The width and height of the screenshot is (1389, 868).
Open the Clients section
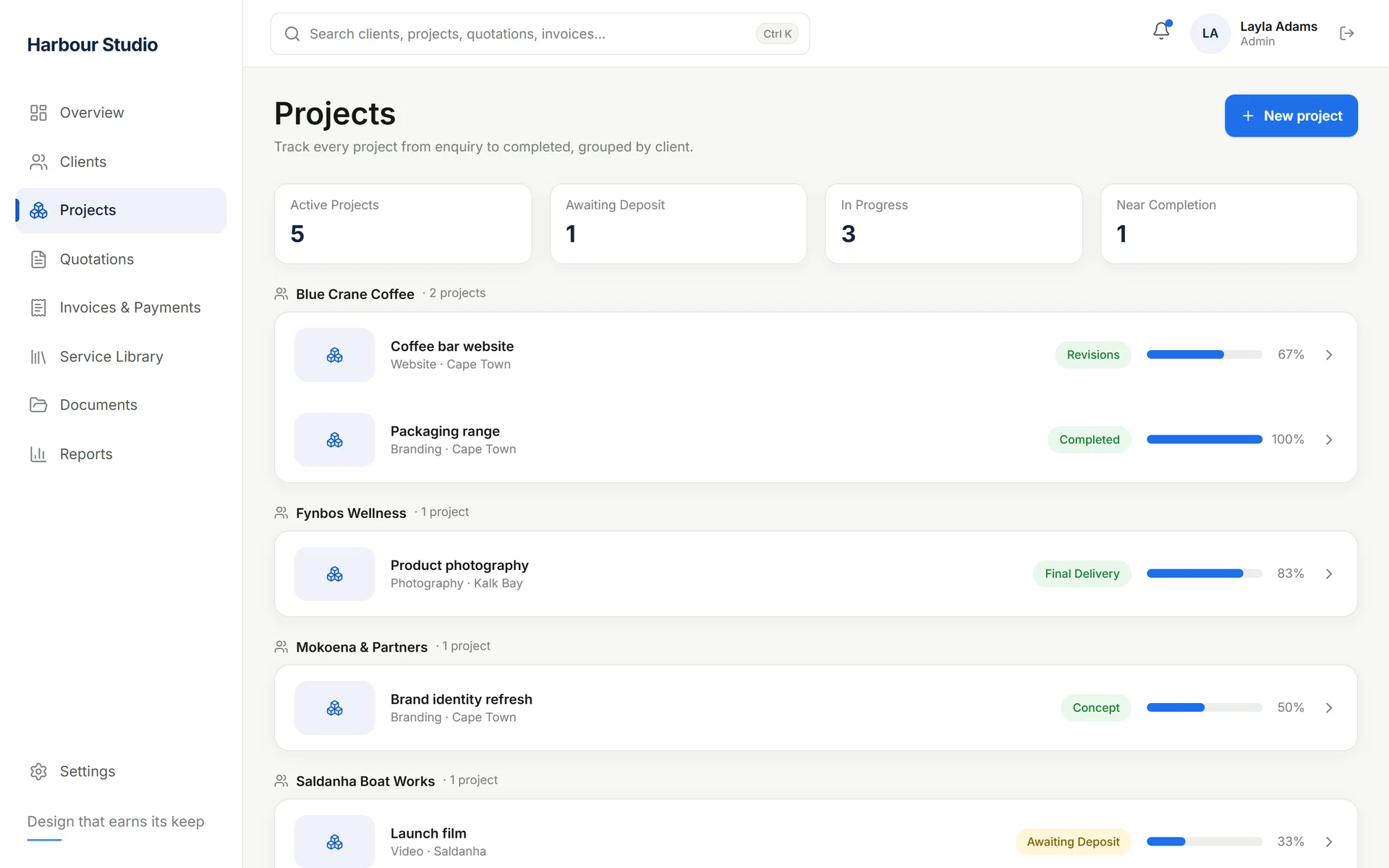[121, 162]
